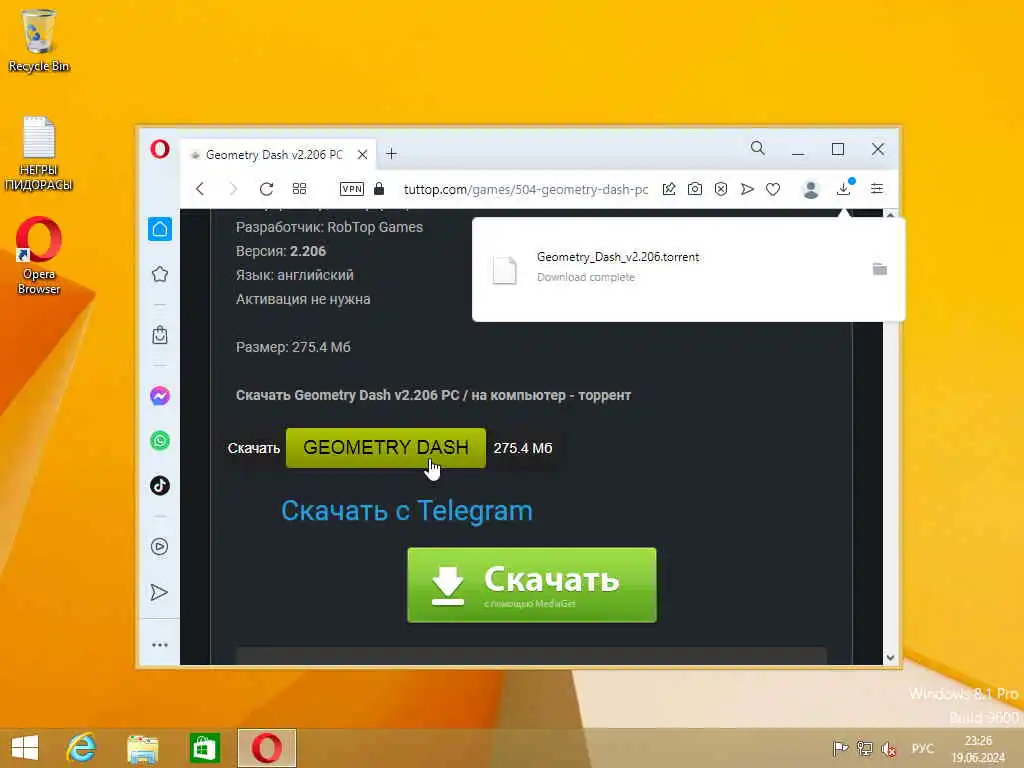Viewport: 1024px width, 768px height.
Task: Close the Geometry Dash tab
Action: (x=362, y=155)
